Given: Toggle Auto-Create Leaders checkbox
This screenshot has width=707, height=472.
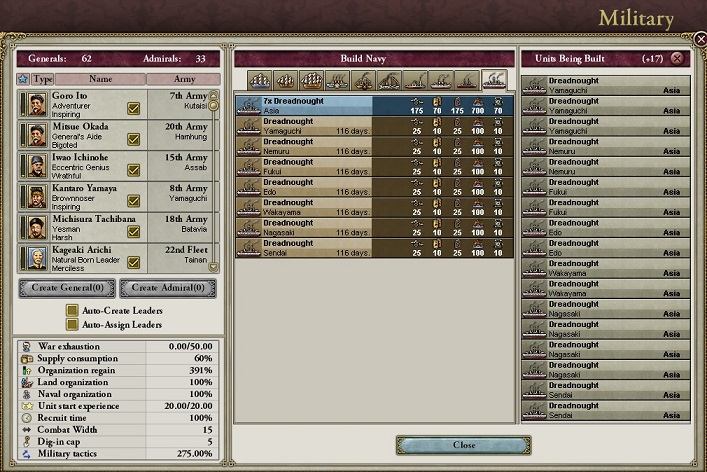Looking at the screenshot, I should [x=72, y=310].
